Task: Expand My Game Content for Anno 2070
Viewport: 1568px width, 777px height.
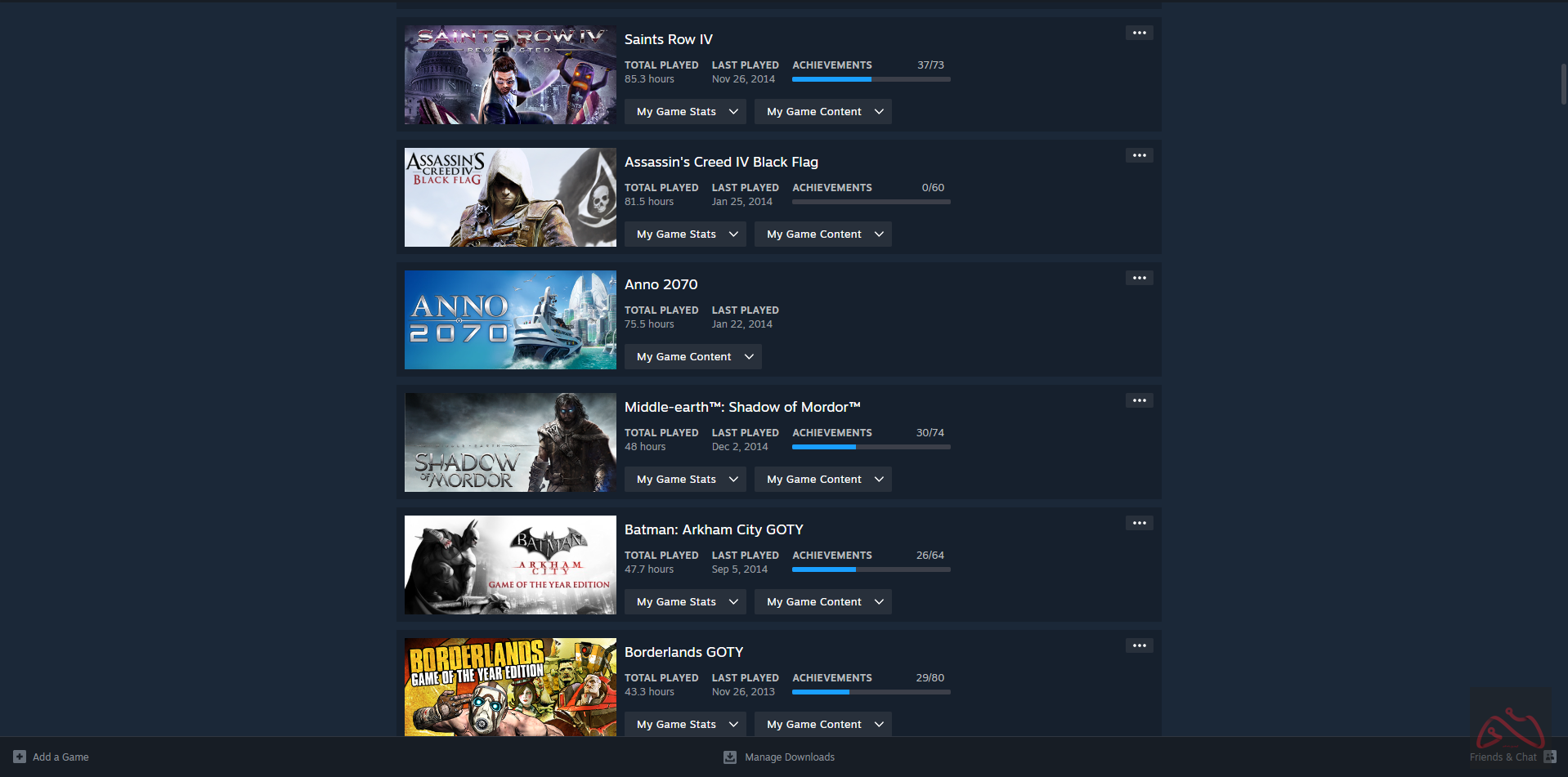Action: [x=693, y=357]
